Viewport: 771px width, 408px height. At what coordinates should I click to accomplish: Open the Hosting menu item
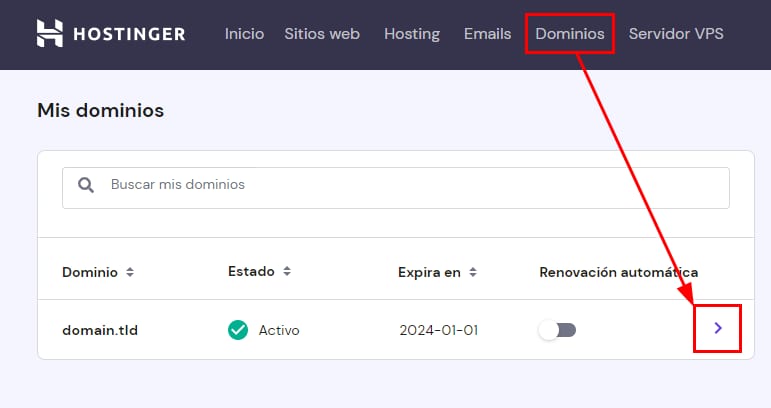click(x=412, y=34)
